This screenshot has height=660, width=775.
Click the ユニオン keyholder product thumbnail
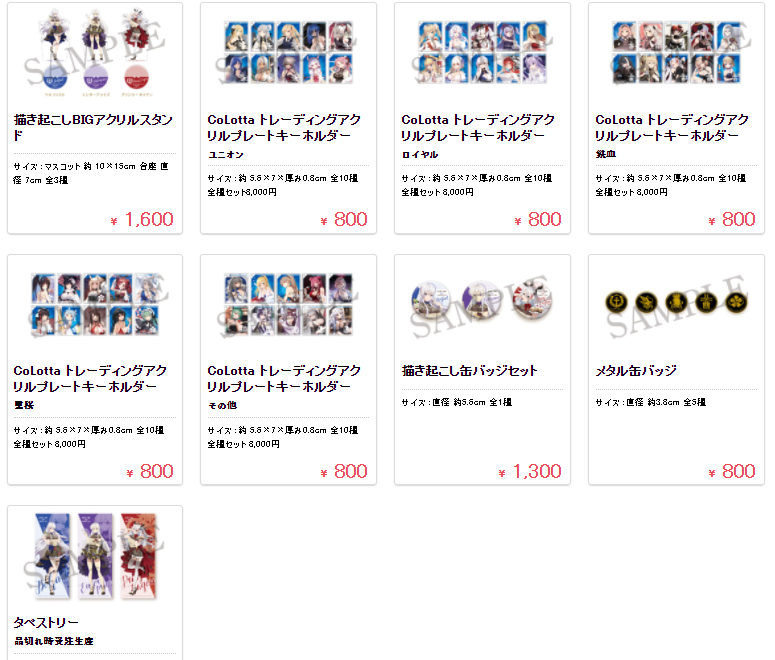pyautogui.click(x=289, y=52)
